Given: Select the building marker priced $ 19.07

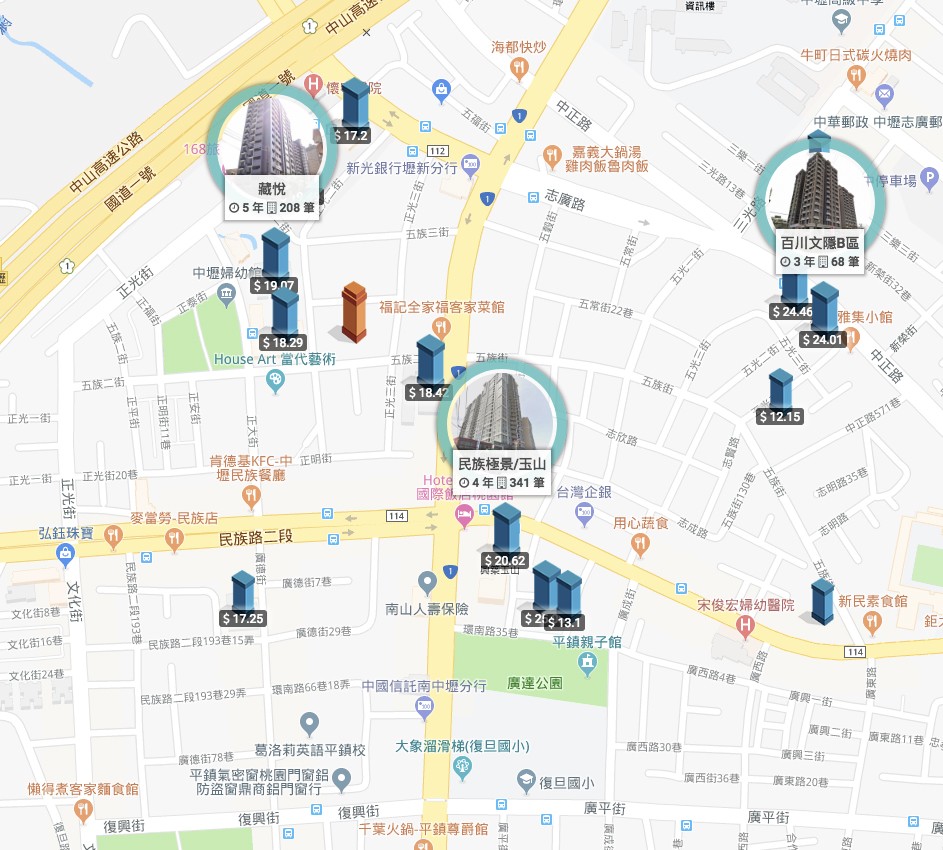Looking at the screenshot, I should pyautogui.click(x=276, y=253).
